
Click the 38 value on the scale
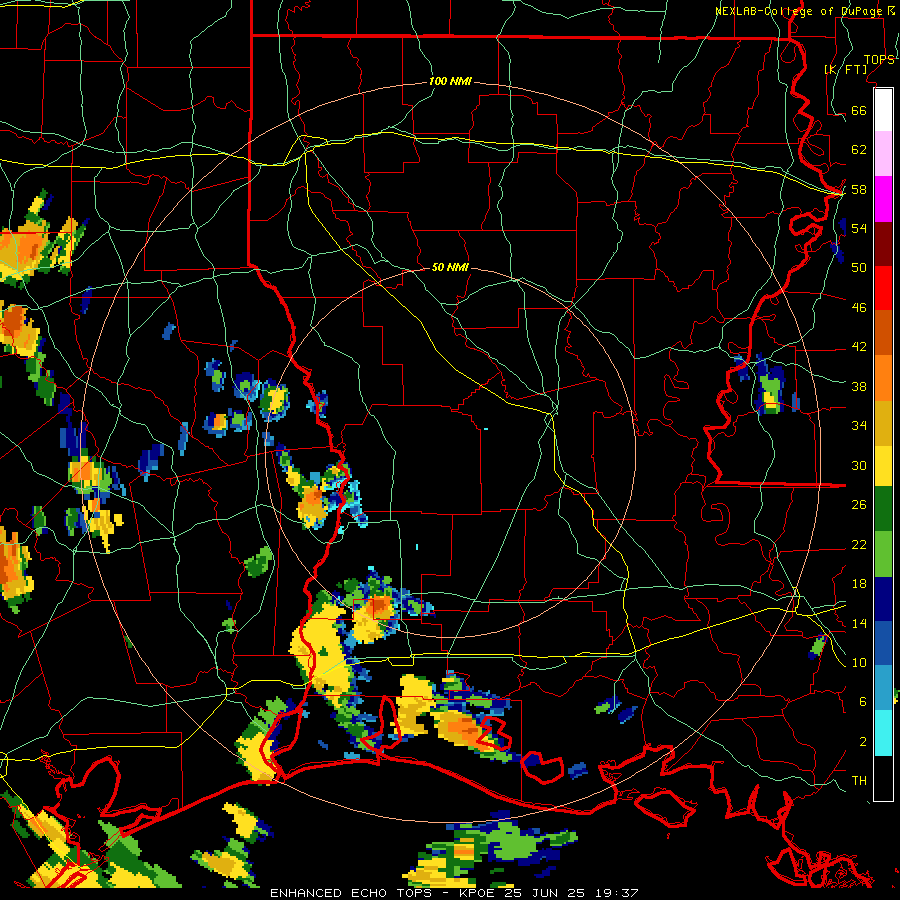point(859,387)
